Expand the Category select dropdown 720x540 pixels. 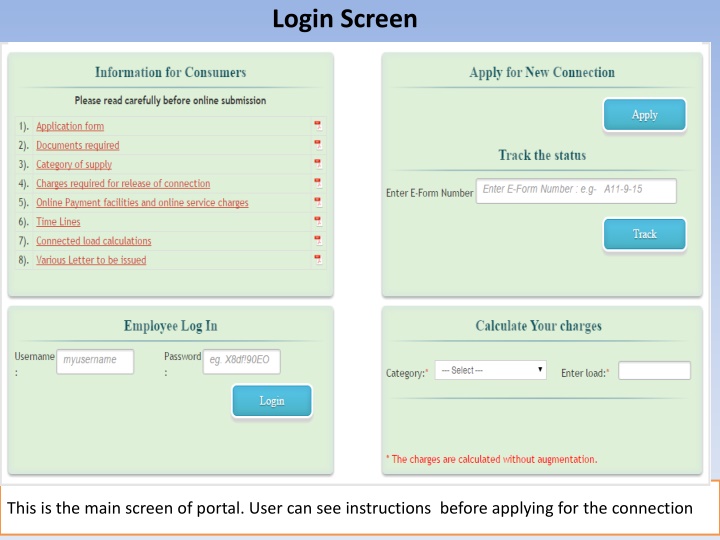pos(491,370)
